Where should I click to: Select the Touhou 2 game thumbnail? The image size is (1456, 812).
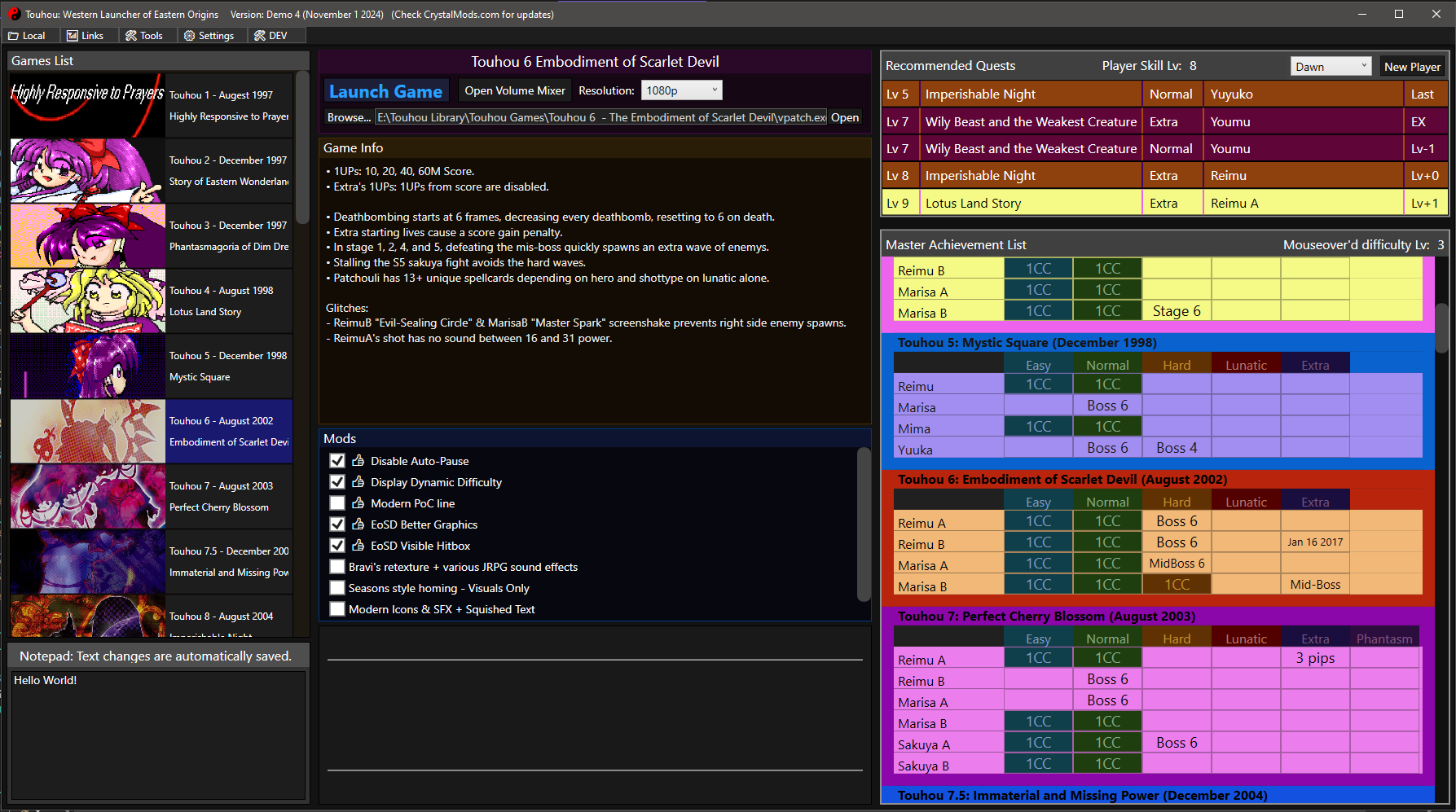coord(88,170)
